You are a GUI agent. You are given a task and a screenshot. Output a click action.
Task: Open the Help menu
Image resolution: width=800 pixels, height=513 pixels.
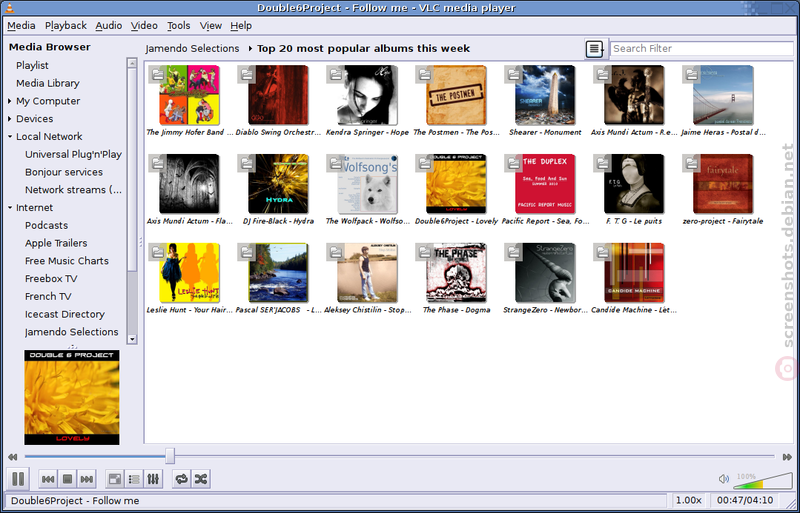tap(241, 26)
